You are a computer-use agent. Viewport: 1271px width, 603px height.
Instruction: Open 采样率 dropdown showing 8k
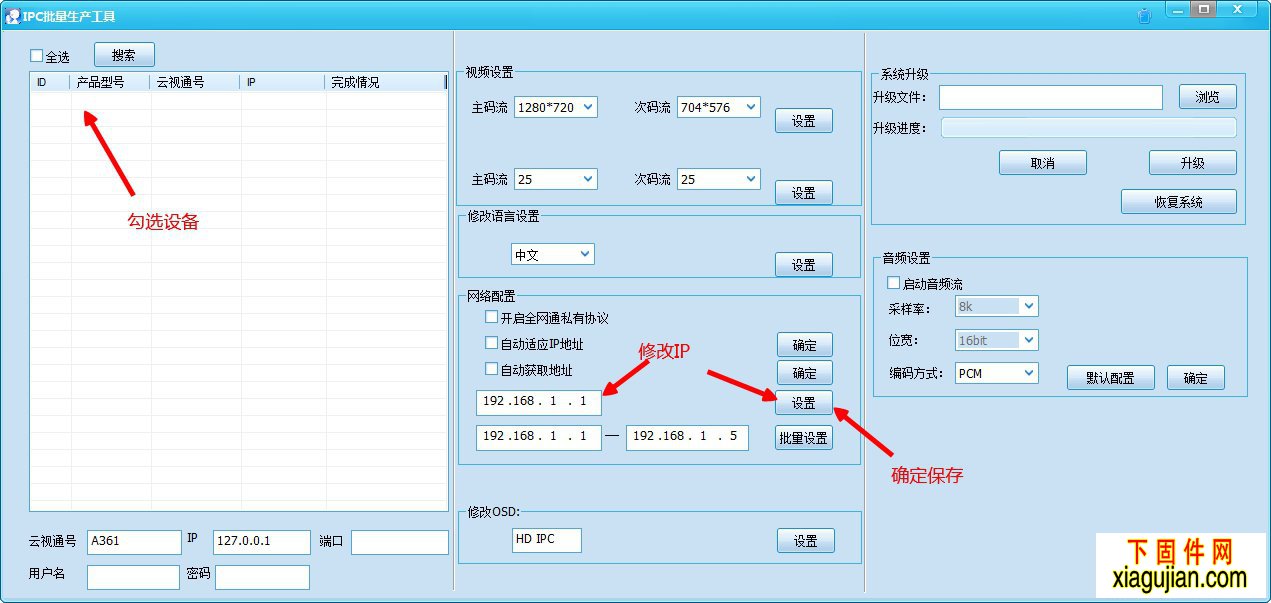point(997,306)
